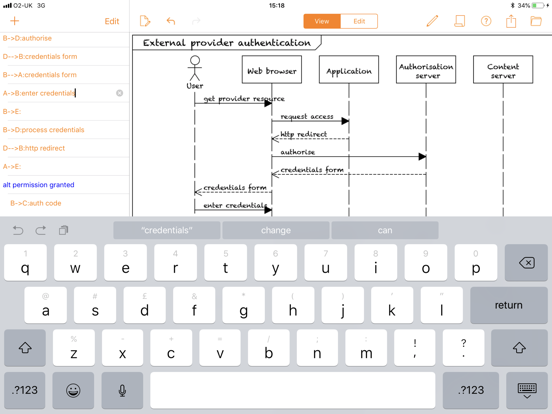Tap the keyboard paste clipboard icon
Image resolution: width=552 pixels, height=414 pixels.
point(63,230)
